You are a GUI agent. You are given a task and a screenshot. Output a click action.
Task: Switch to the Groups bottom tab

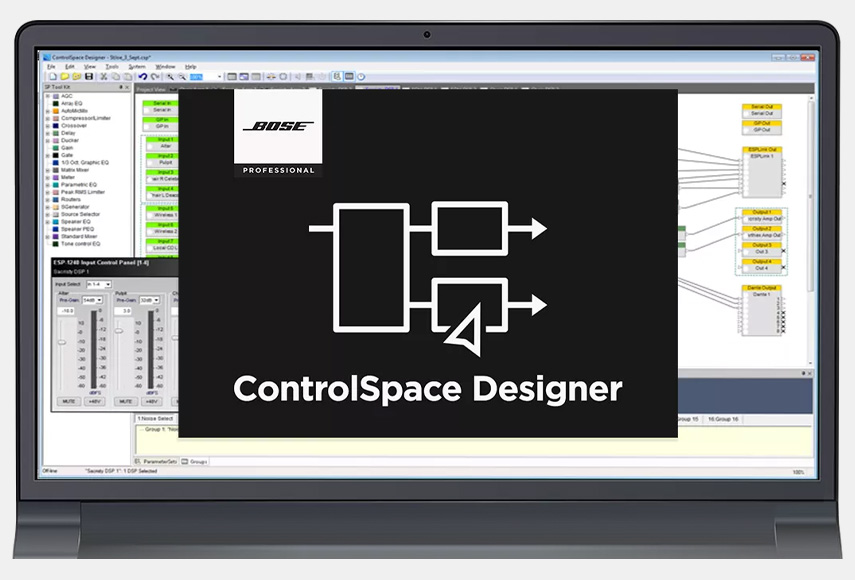[x=195, y=462]
